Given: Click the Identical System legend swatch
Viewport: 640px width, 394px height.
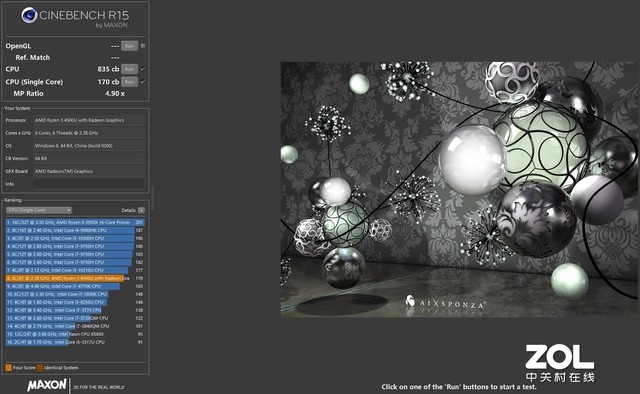Looking at the screenshot, I should pyautogui.click(x=40, y=367).
